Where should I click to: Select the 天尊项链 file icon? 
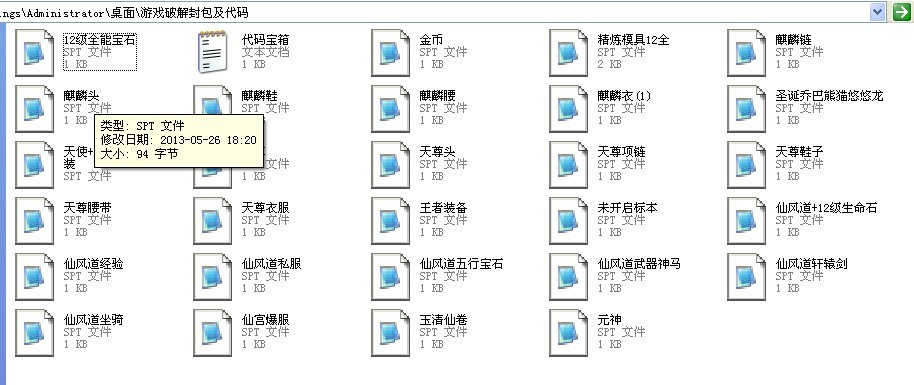tap(568, 165)
